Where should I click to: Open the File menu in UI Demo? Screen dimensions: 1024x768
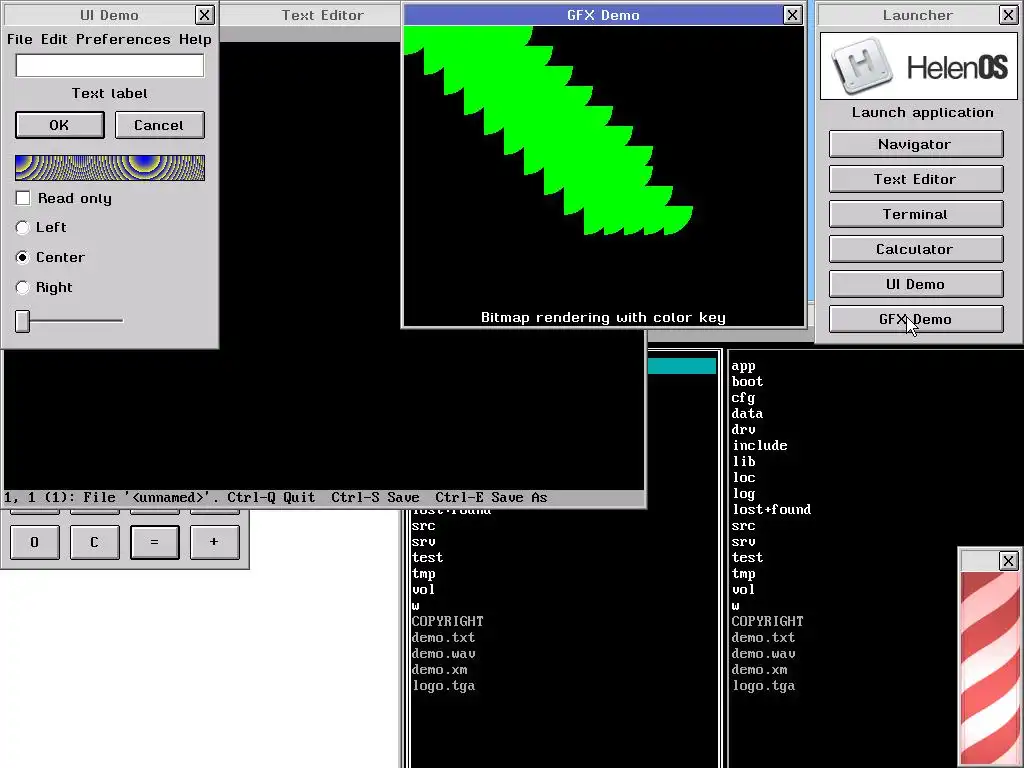coord(20,39)
